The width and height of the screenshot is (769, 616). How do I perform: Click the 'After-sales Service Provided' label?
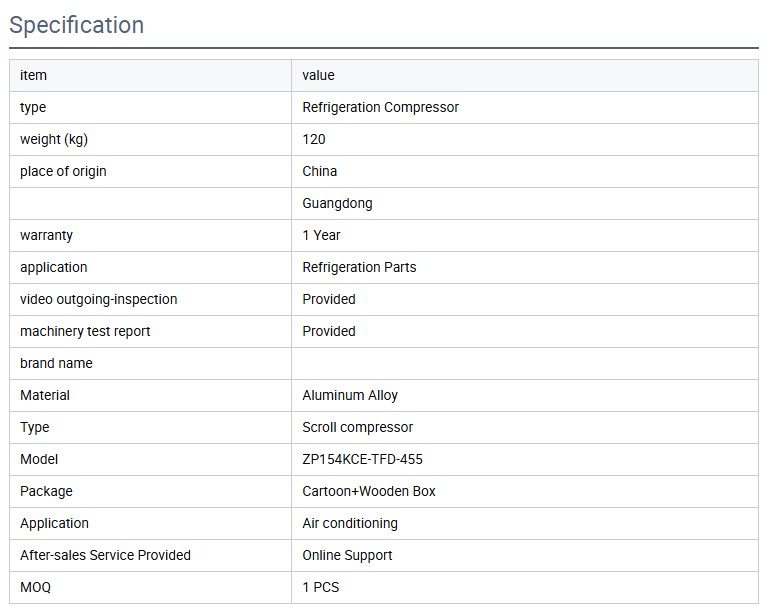[105, 555]
